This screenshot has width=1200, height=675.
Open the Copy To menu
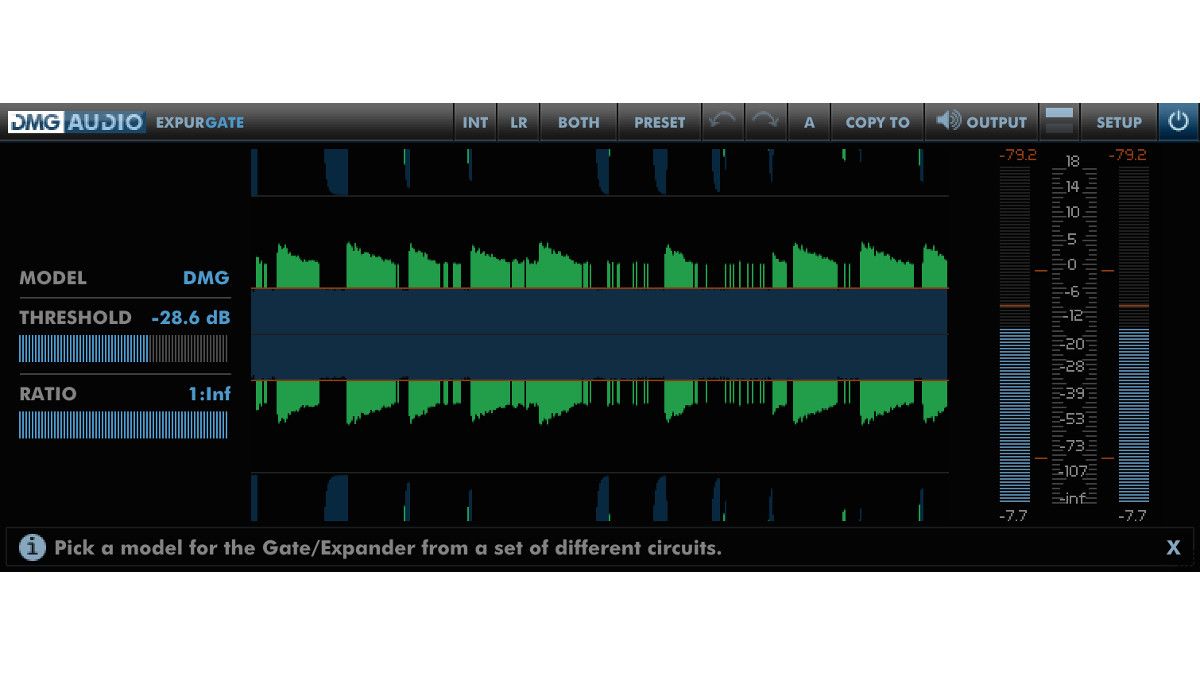click(x=878, y=122)
